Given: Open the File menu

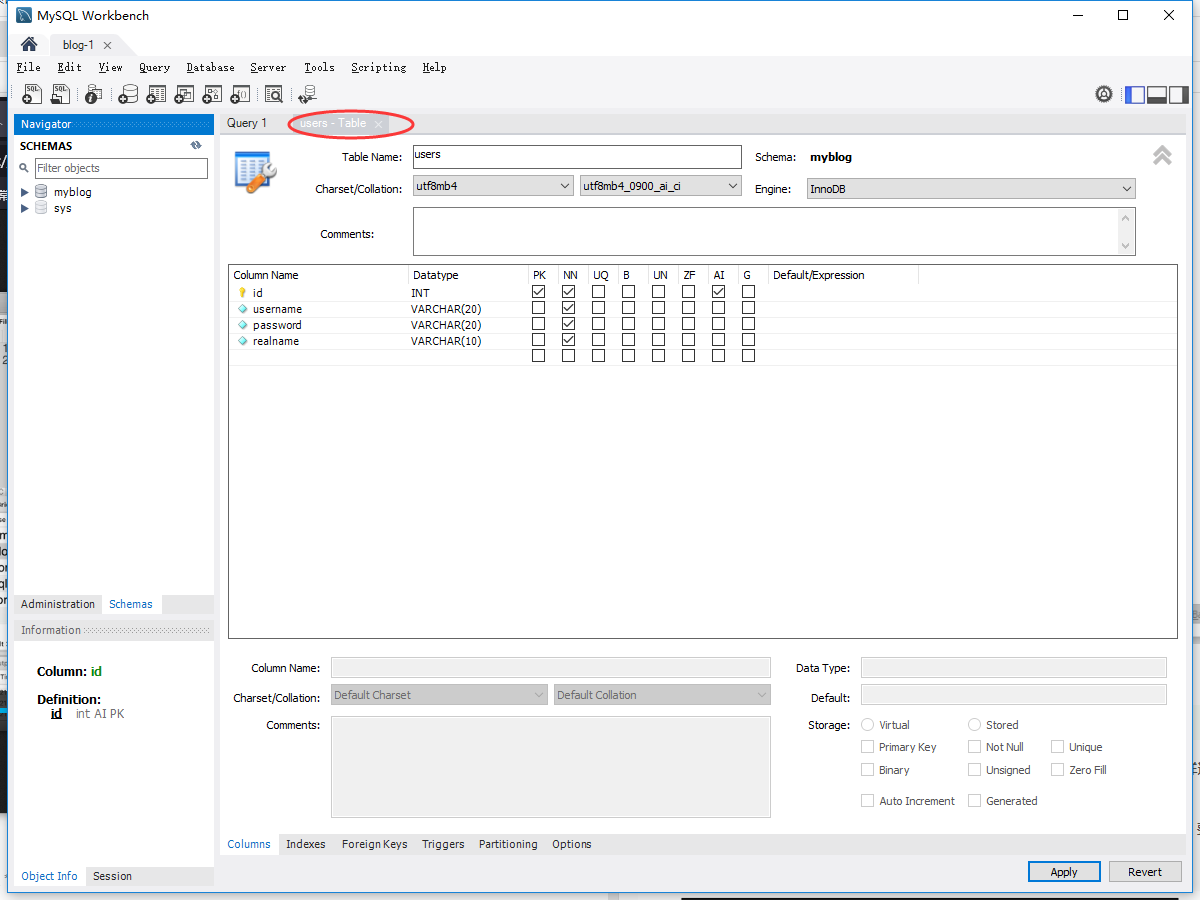Looking at the screenshot, I should point(29,67).
